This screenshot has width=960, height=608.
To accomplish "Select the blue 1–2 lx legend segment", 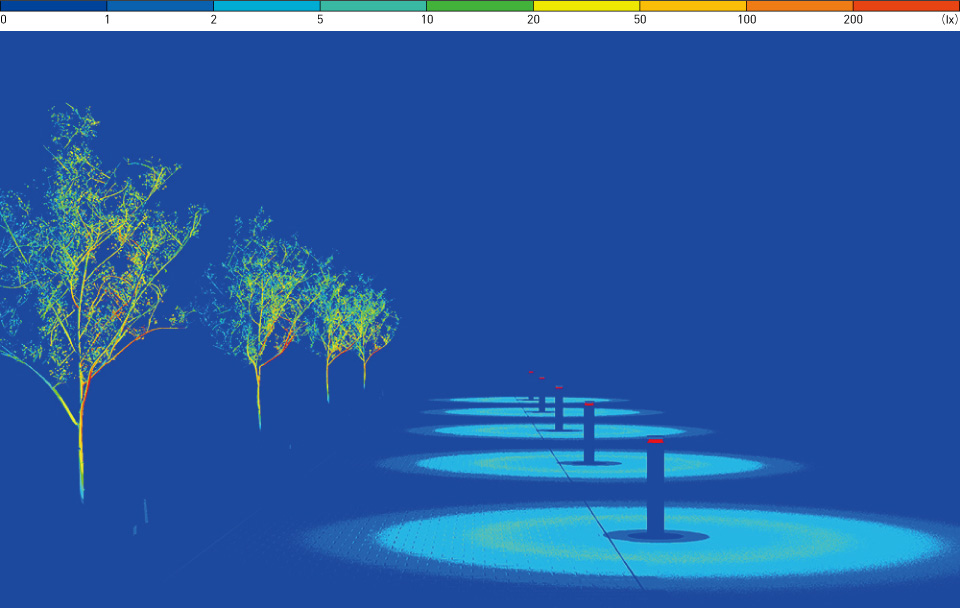I will 160,6.
